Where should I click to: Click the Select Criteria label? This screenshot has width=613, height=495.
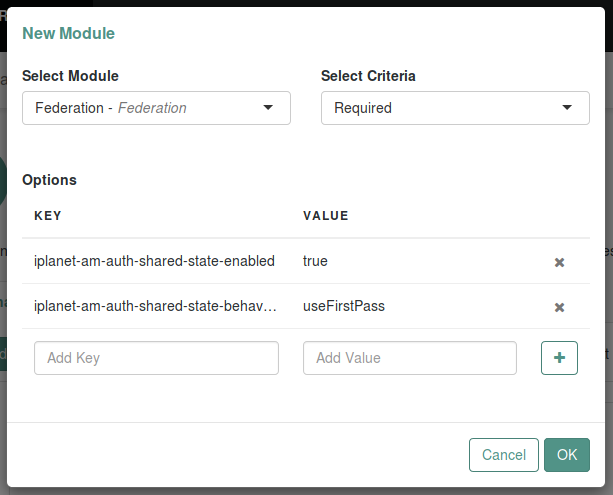[x=368, y=75]
